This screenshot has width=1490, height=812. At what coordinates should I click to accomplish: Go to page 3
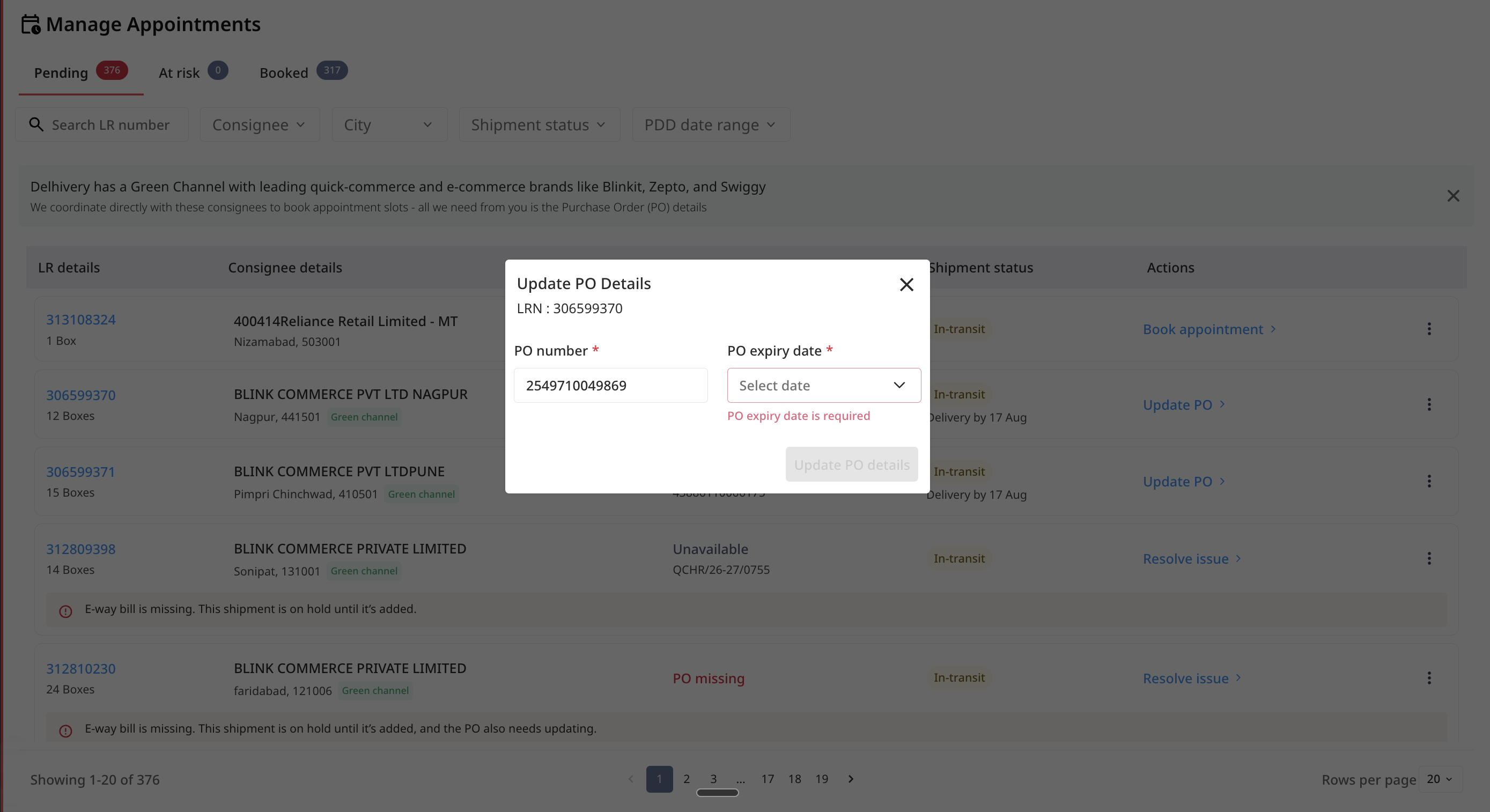[713, 779]
